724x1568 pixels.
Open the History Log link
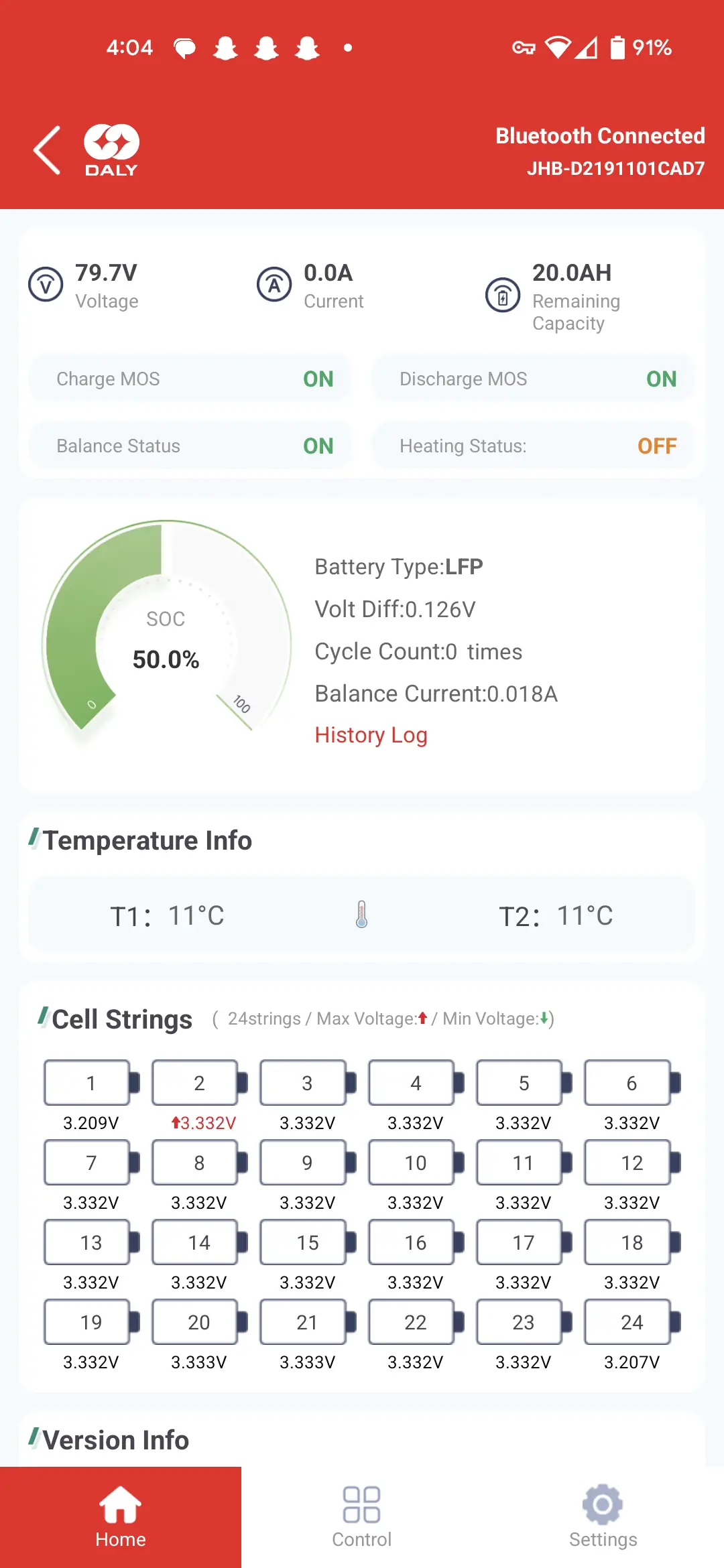[371, 735]
